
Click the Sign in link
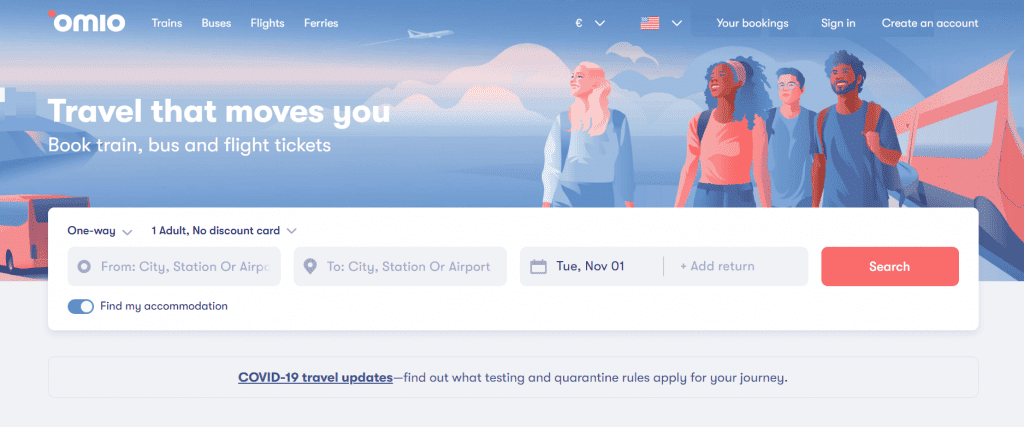tap(837, 23)
